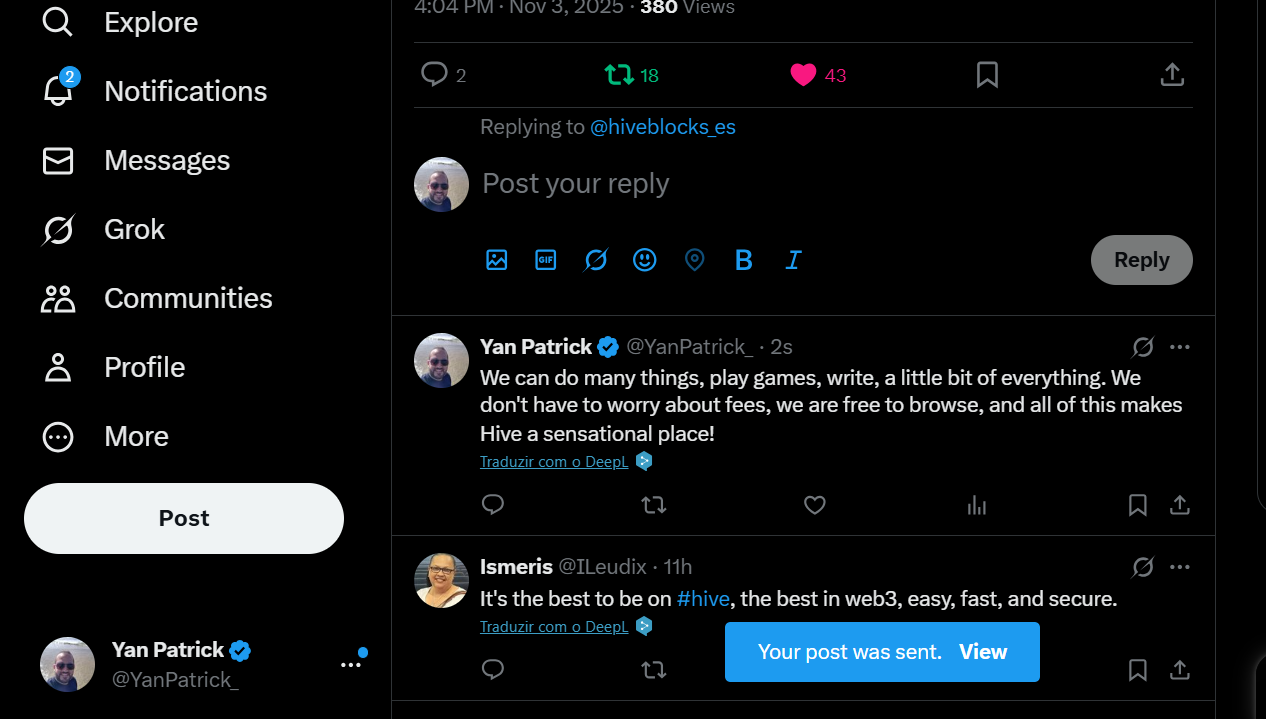
Task: View analytics for Yan Patrick's reply
Action: 977,506
